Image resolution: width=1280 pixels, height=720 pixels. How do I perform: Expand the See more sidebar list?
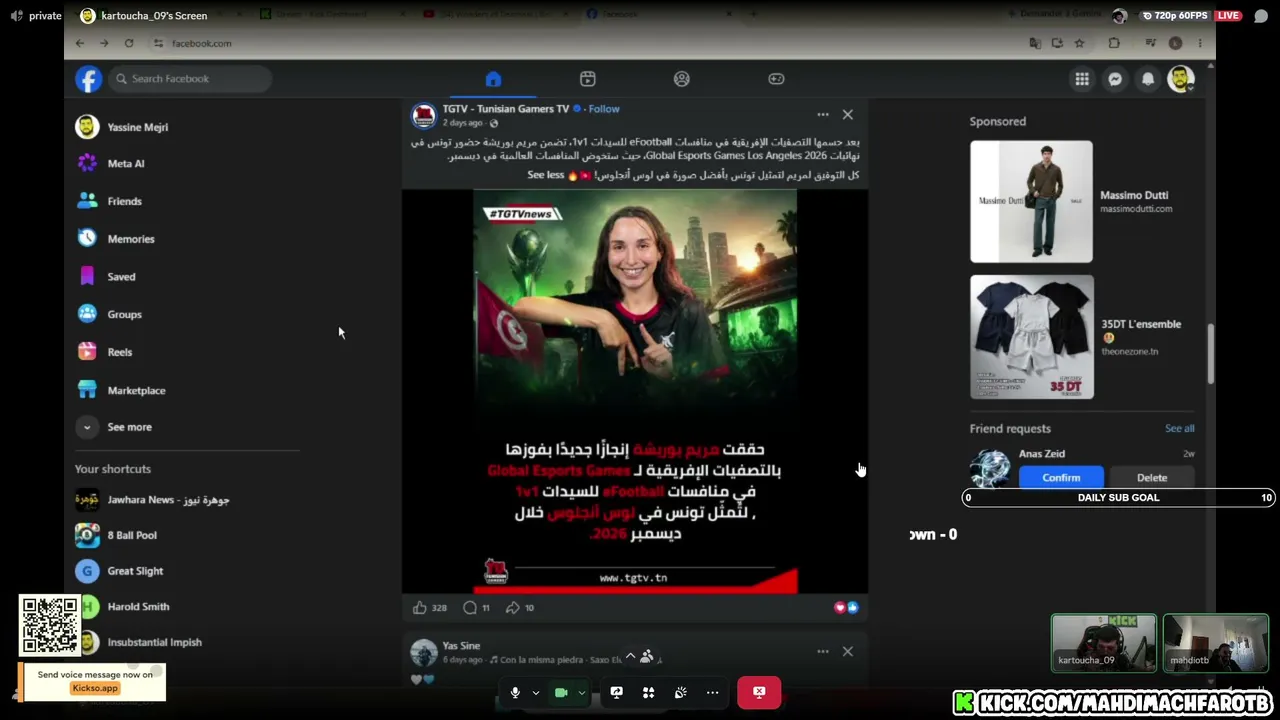(115, 427)
